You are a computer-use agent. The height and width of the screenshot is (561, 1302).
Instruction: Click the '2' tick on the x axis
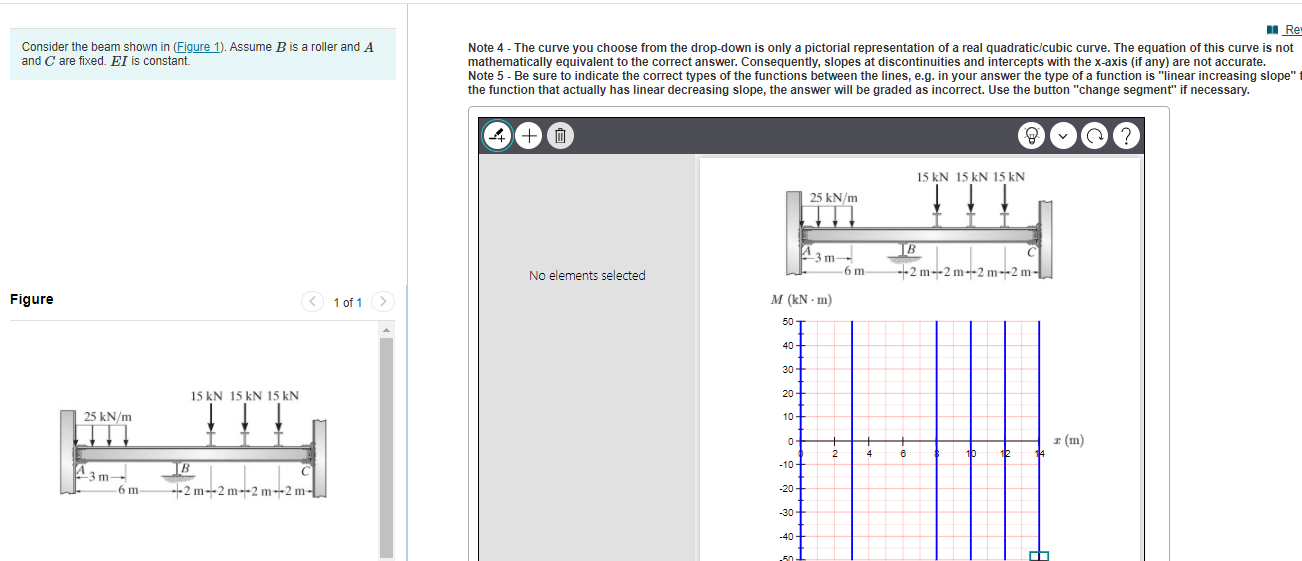835,453
